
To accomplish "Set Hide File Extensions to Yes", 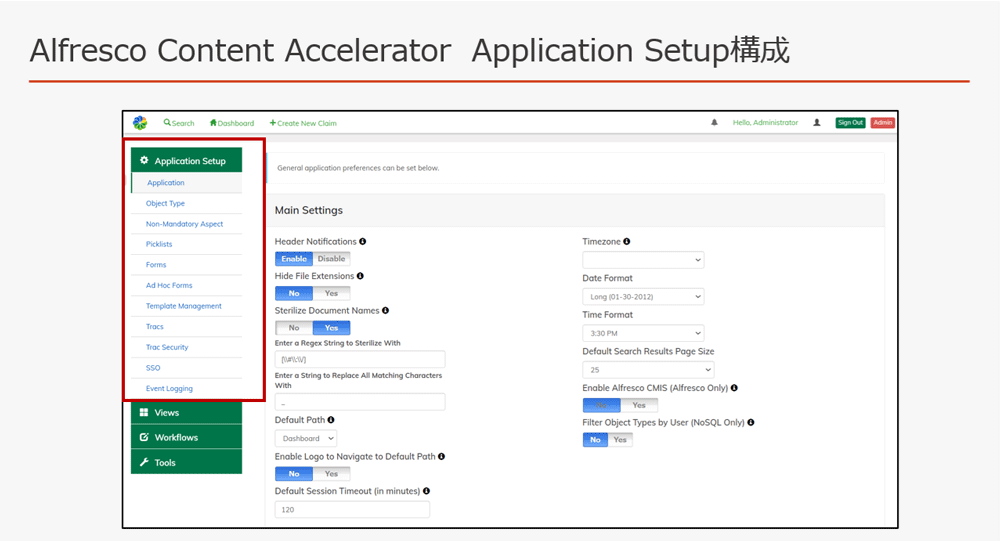I will click(x=331, y=293).
